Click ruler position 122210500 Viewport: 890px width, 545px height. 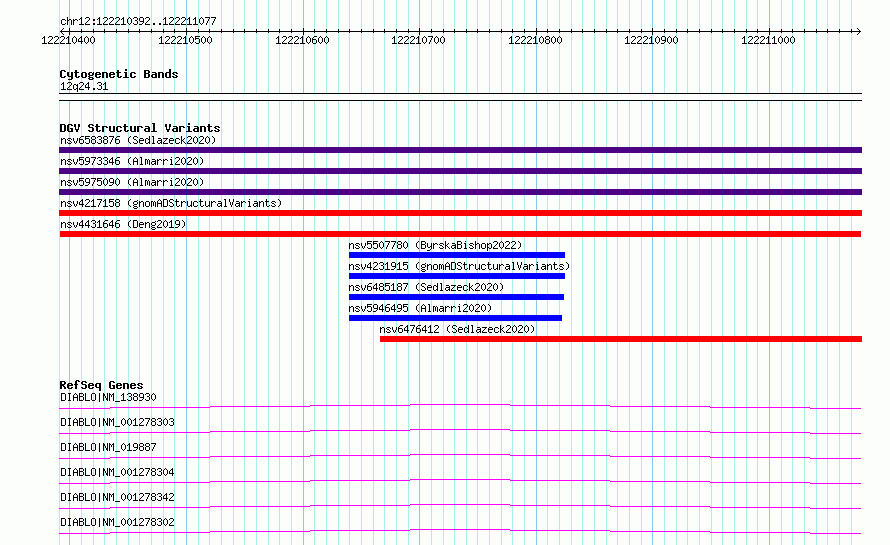pyautogui.click(x=185, y=40)
